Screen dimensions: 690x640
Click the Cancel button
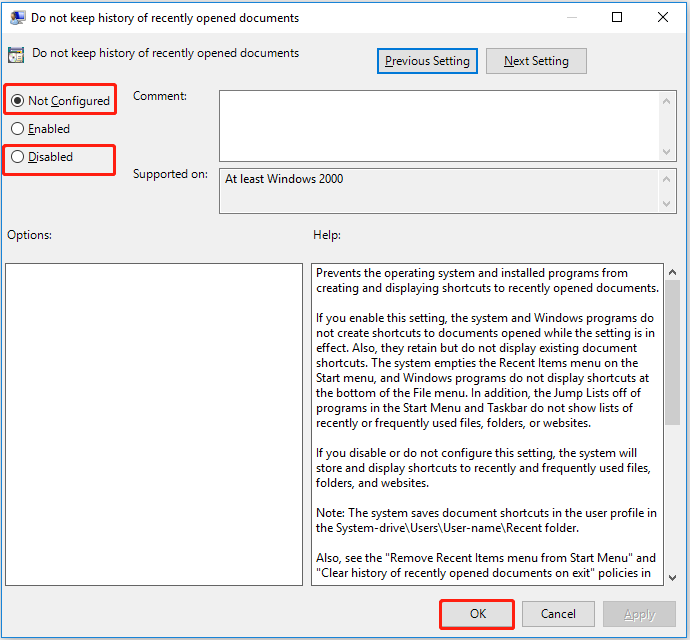(558, 614)
